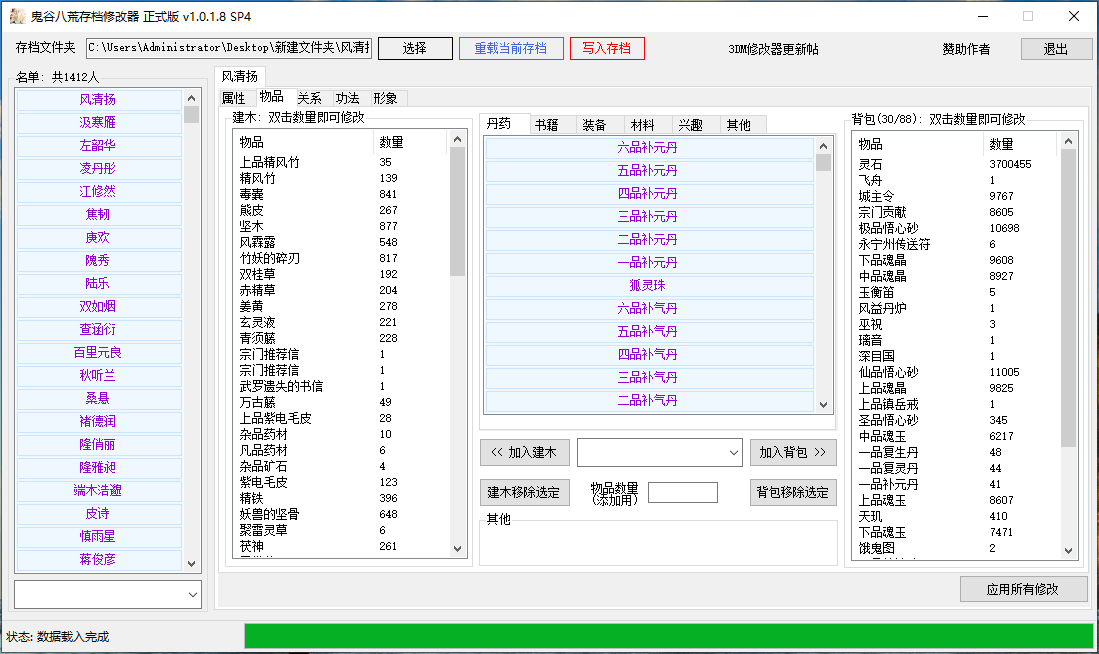This screenshot has height=654, width=1099.
Task: Focus the 物品数量 quantity input box
Action: [x=683, y=493]
